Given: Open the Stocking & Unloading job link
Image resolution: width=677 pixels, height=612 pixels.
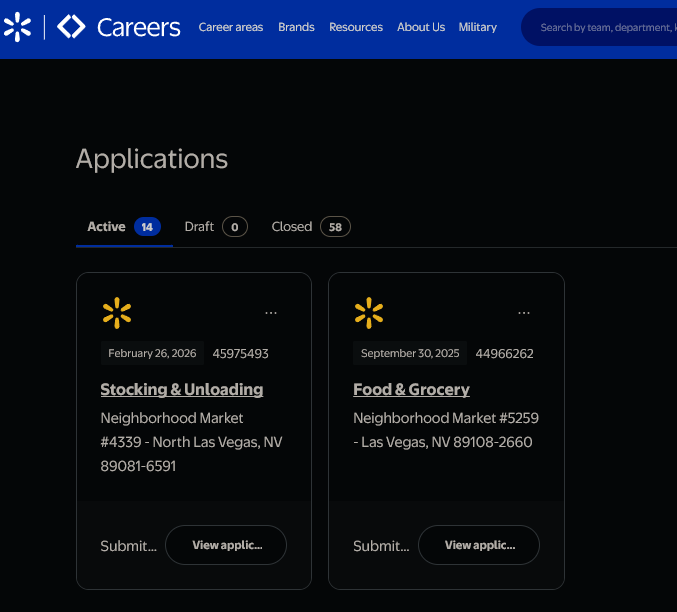Looking at the screenshot, I should 182,390.
